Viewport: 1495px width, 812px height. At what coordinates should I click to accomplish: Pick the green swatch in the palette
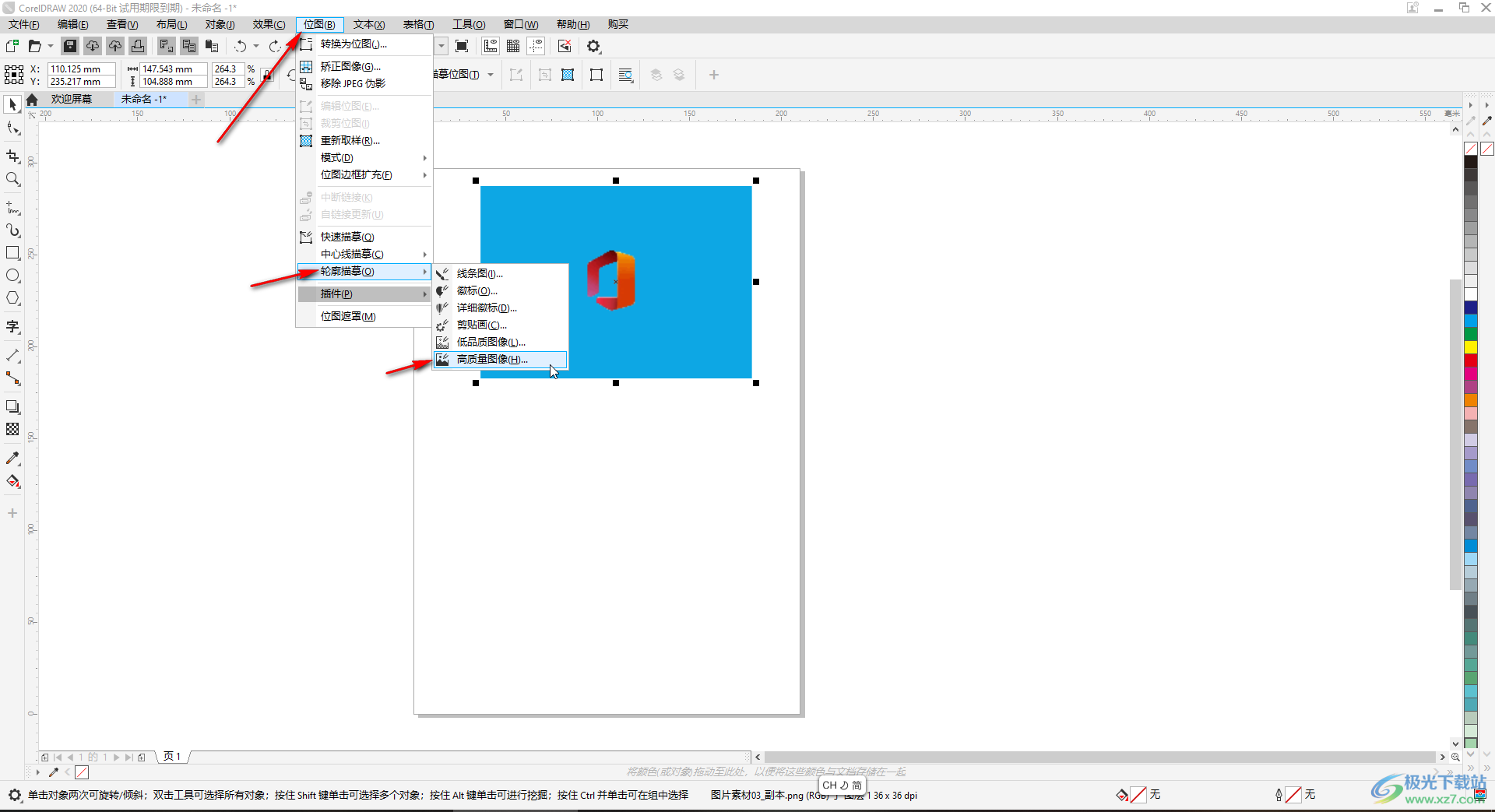(x=1471, y=334)
